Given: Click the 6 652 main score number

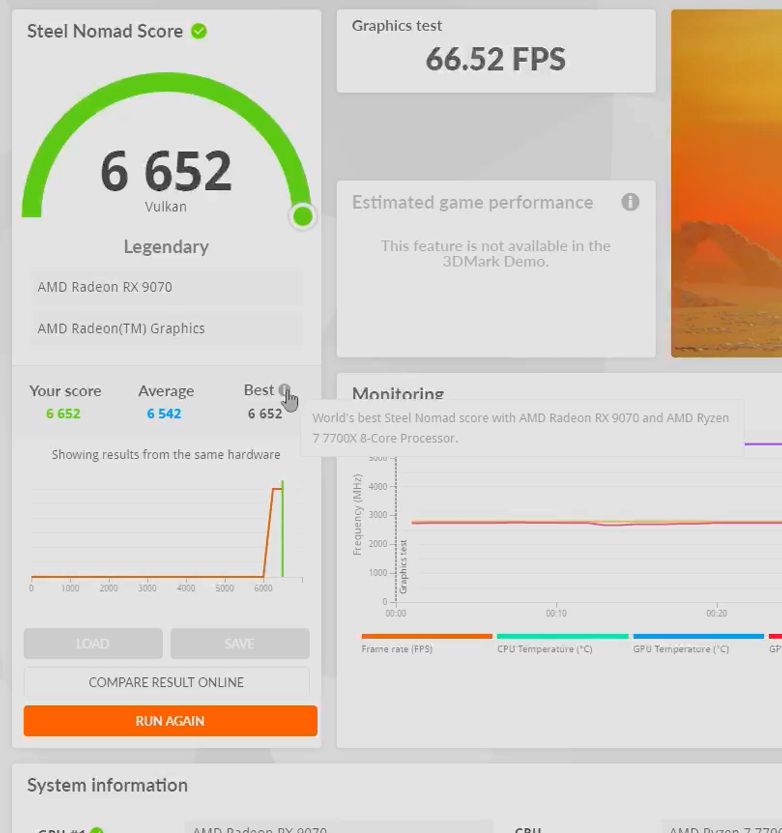Looking at the screenshot, I should [166, 171].
